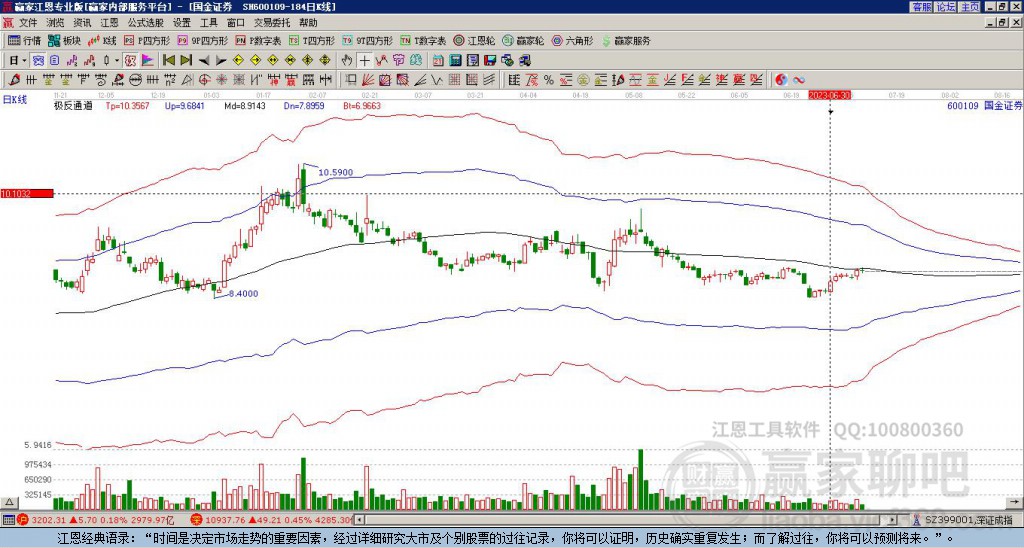
Task: Open the calculator icon
Action: [x=456, y=61]
